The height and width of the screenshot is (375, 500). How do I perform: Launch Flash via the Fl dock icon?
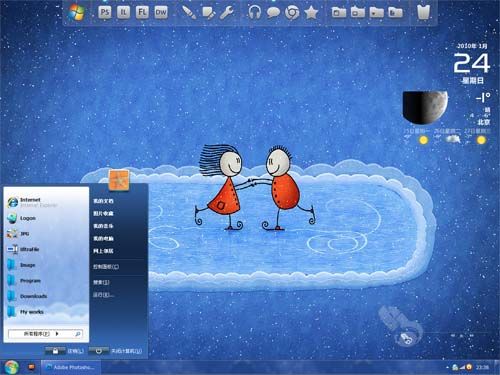click(142, 13)
